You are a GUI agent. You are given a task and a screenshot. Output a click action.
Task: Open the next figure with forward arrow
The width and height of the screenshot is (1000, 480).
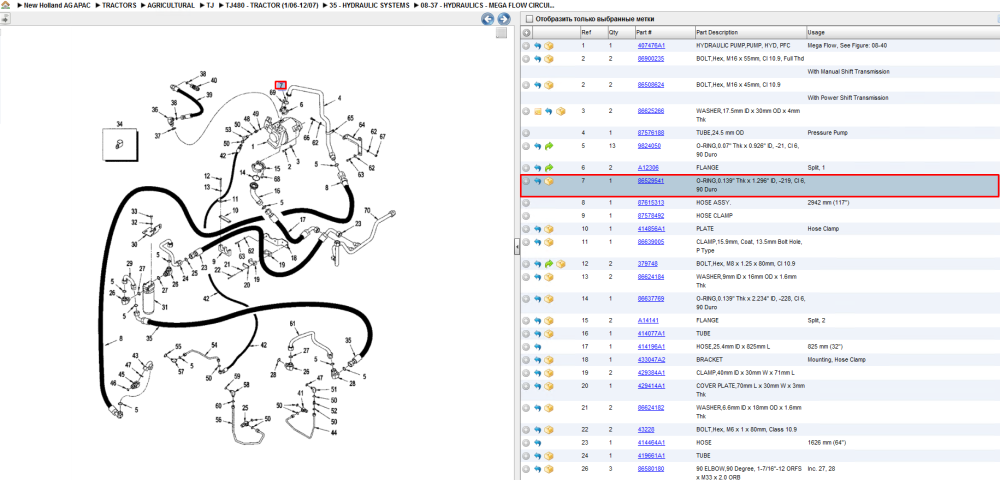tap(503, 19)
